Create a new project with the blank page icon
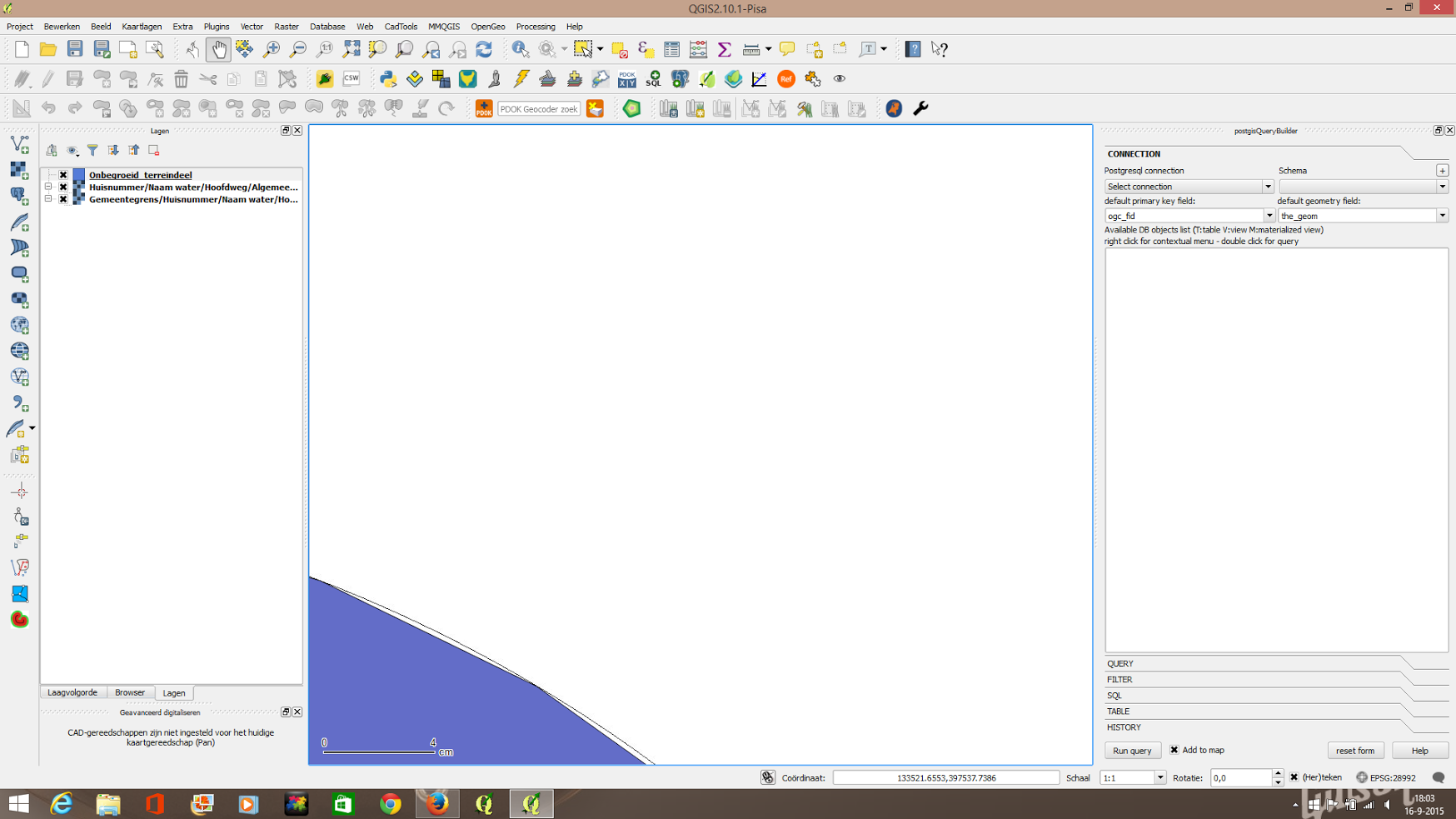Viewport: 1456px width, 819px height. [22, 49]
